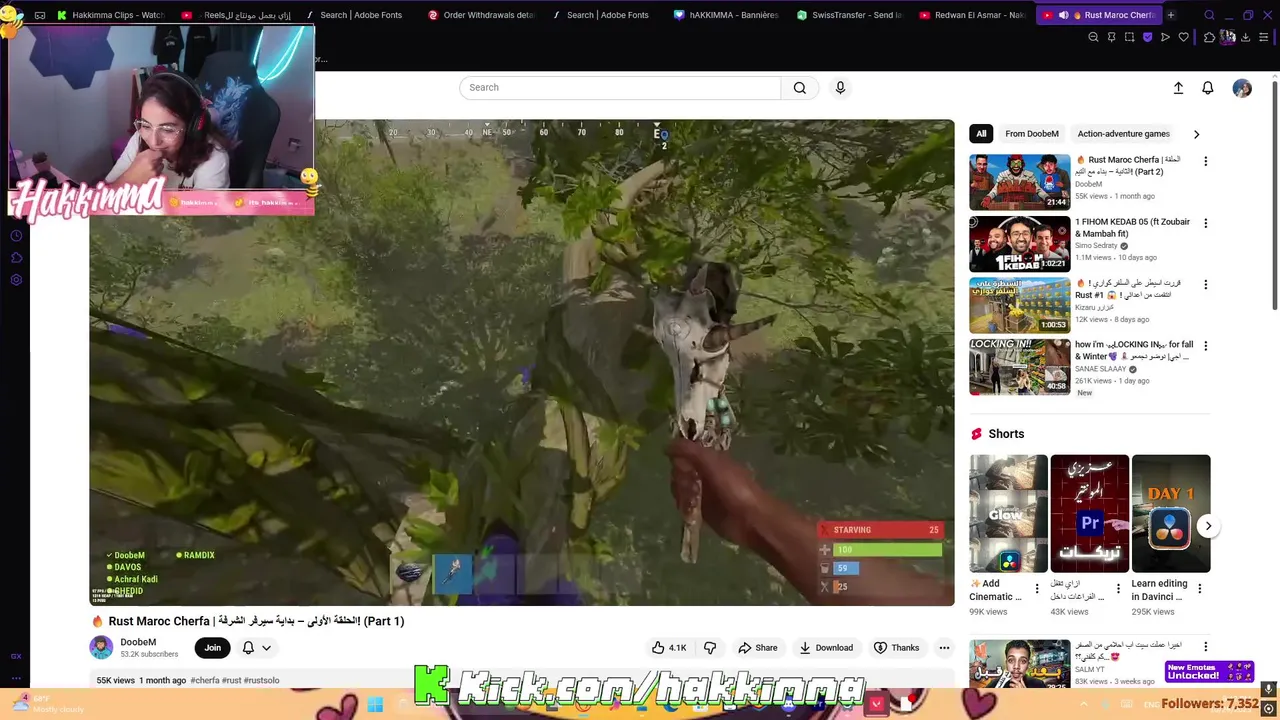Image resolution: width=1280 pixels, height=720 pixels.
Task: Switch to the SwissTransfer tab
Action: click(x=850, y=15)
